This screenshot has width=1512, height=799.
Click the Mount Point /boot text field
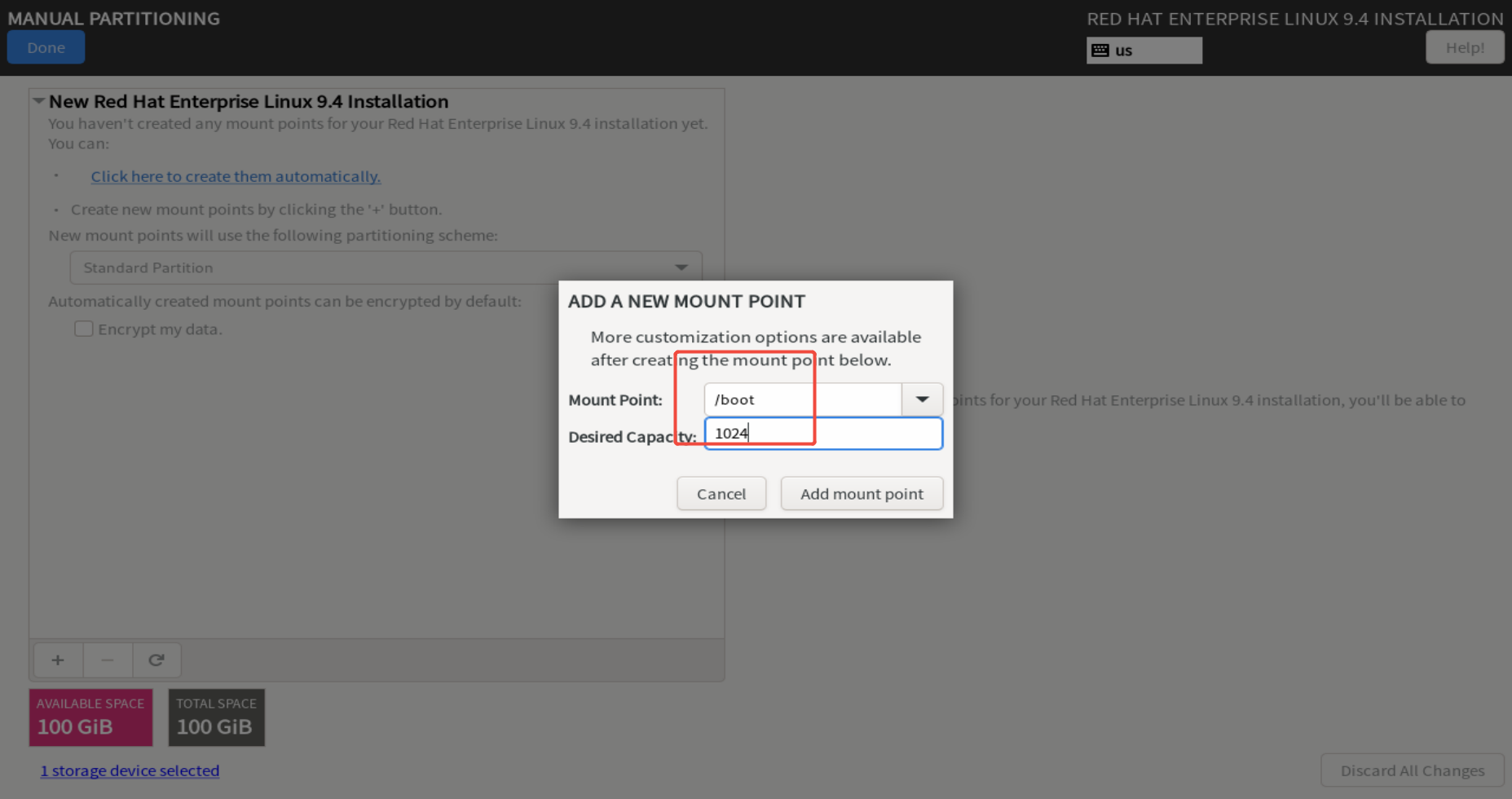tap(803, 399)
